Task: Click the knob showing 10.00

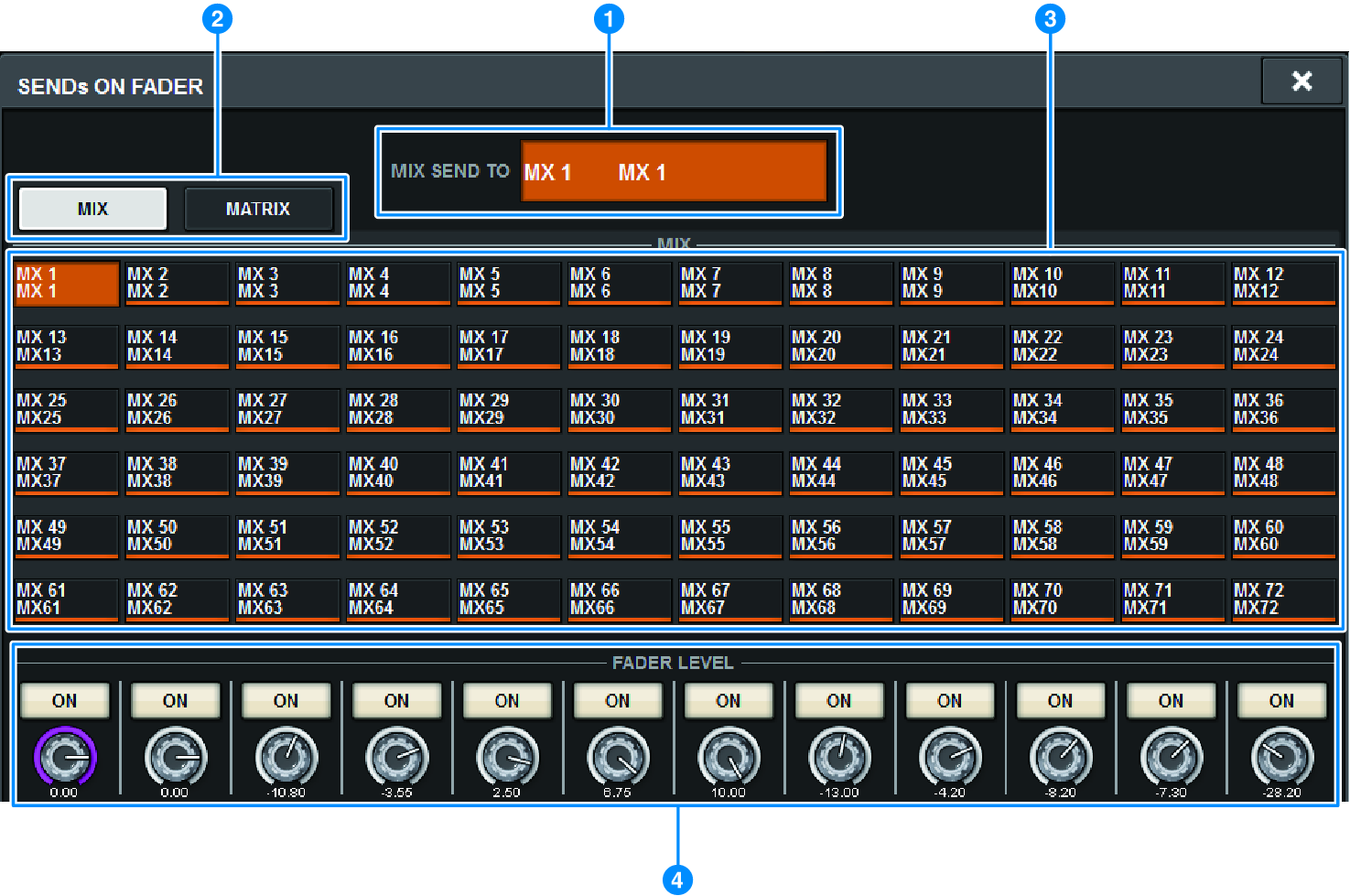Action: (729, 758)
